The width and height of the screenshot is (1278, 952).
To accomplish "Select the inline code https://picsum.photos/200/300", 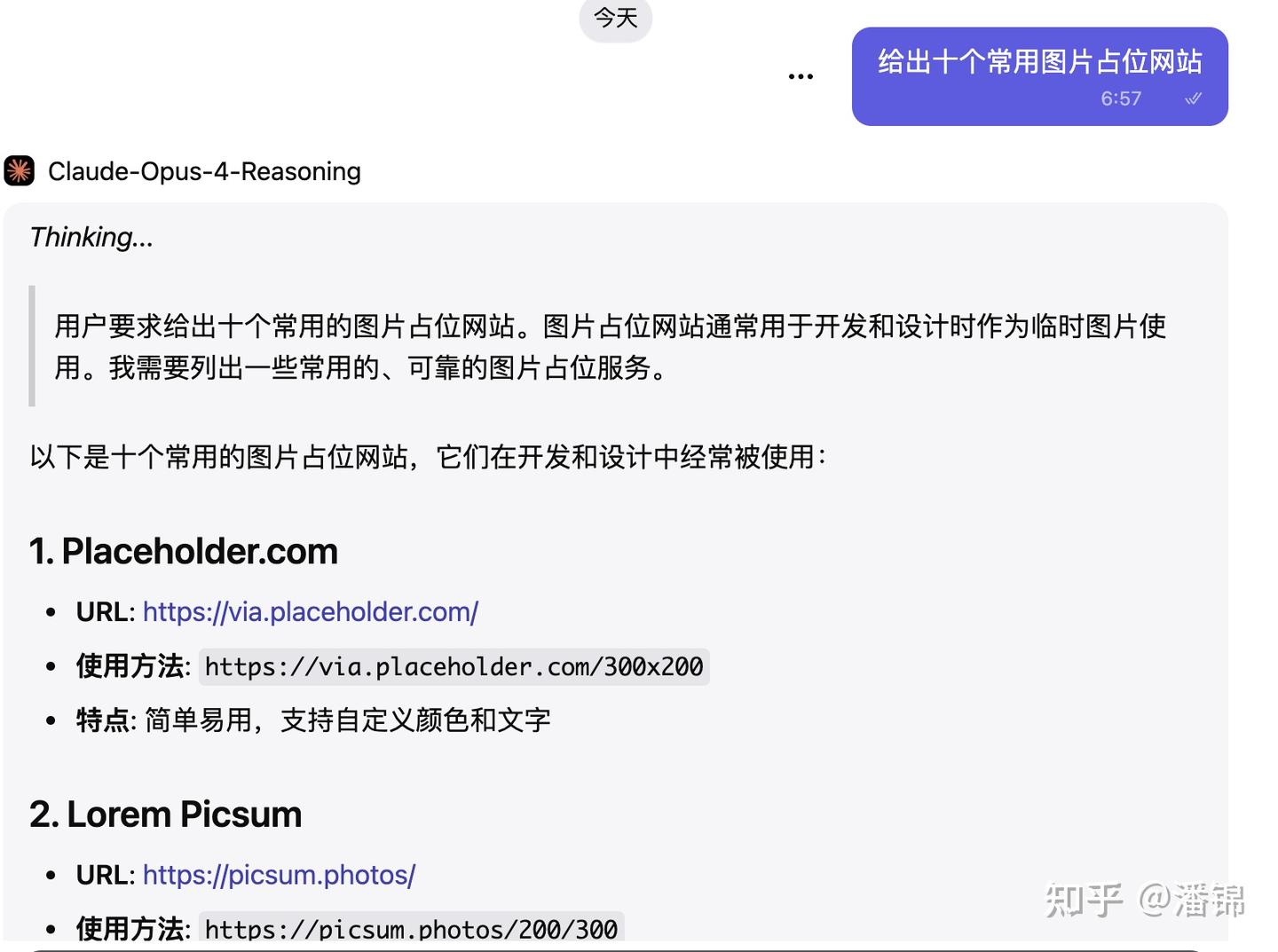I will (x=411, y=928).
